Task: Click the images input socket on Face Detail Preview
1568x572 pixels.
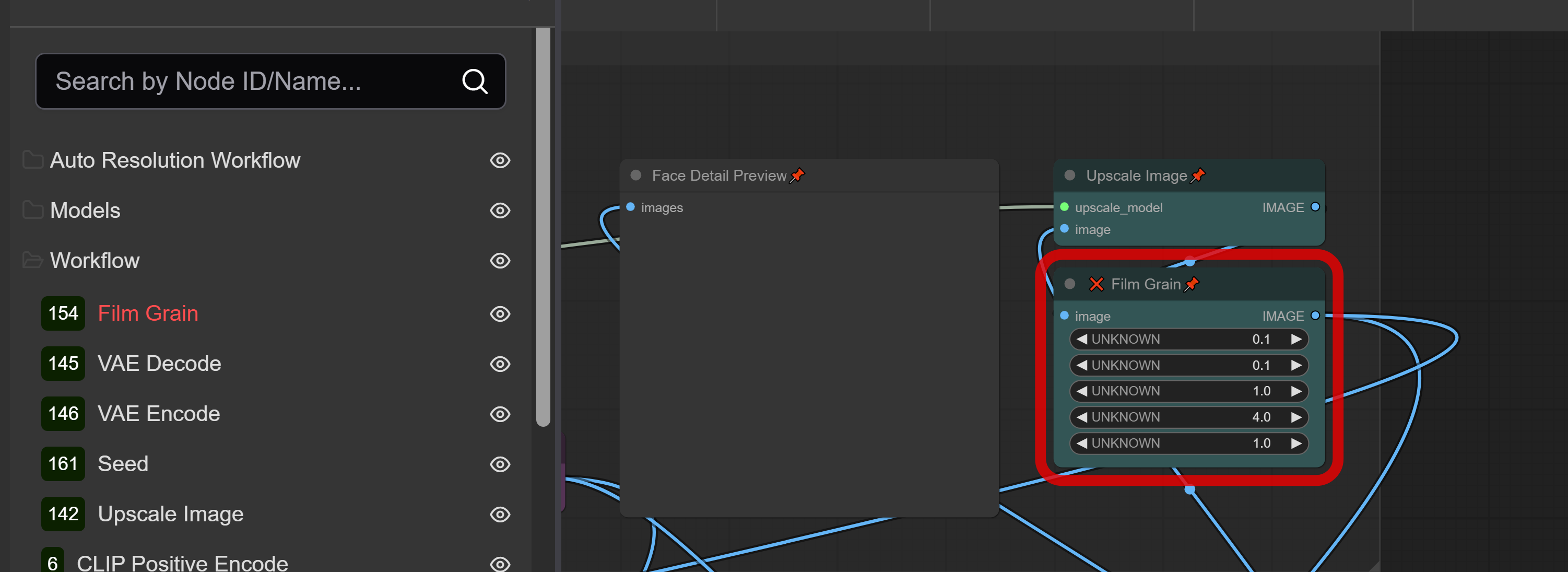Action: click(x=631, y=207)
